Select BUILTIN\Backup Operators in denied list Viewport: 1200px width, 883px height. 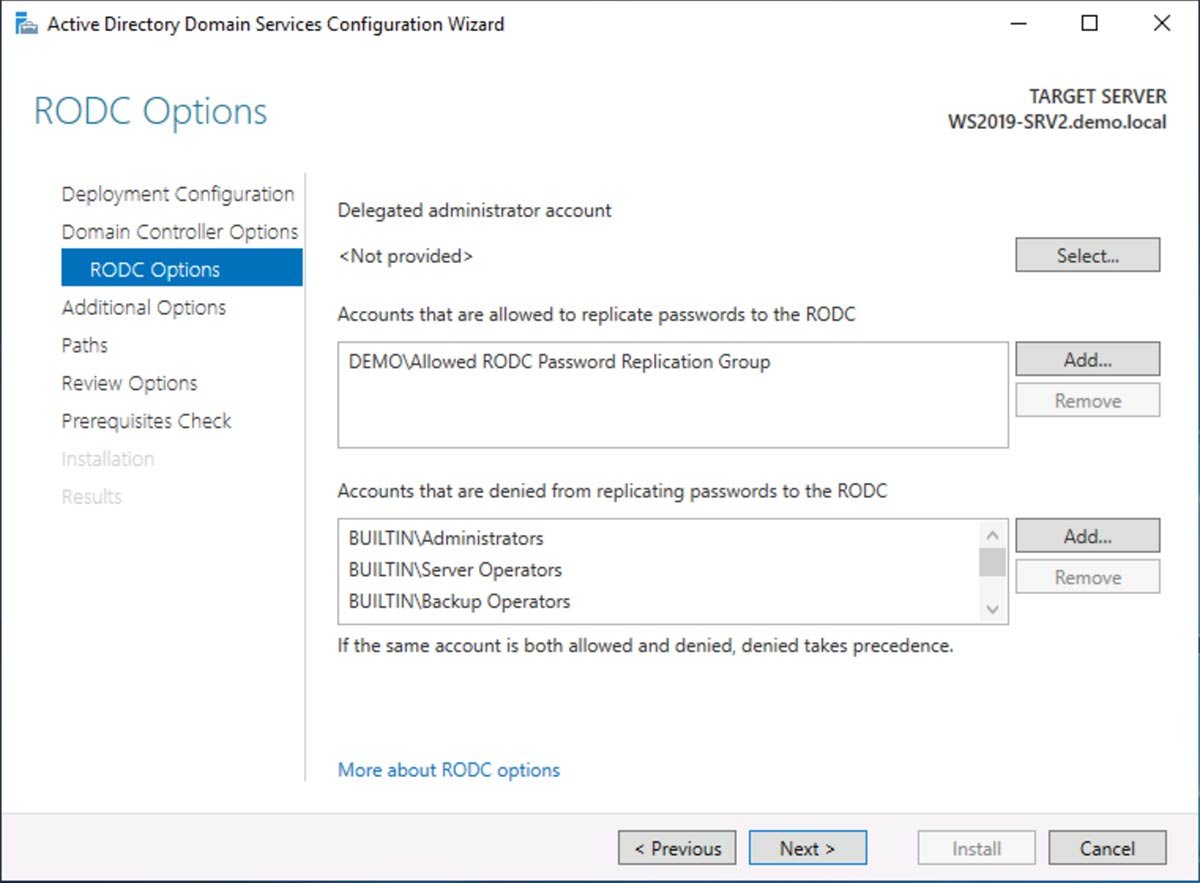459,602
